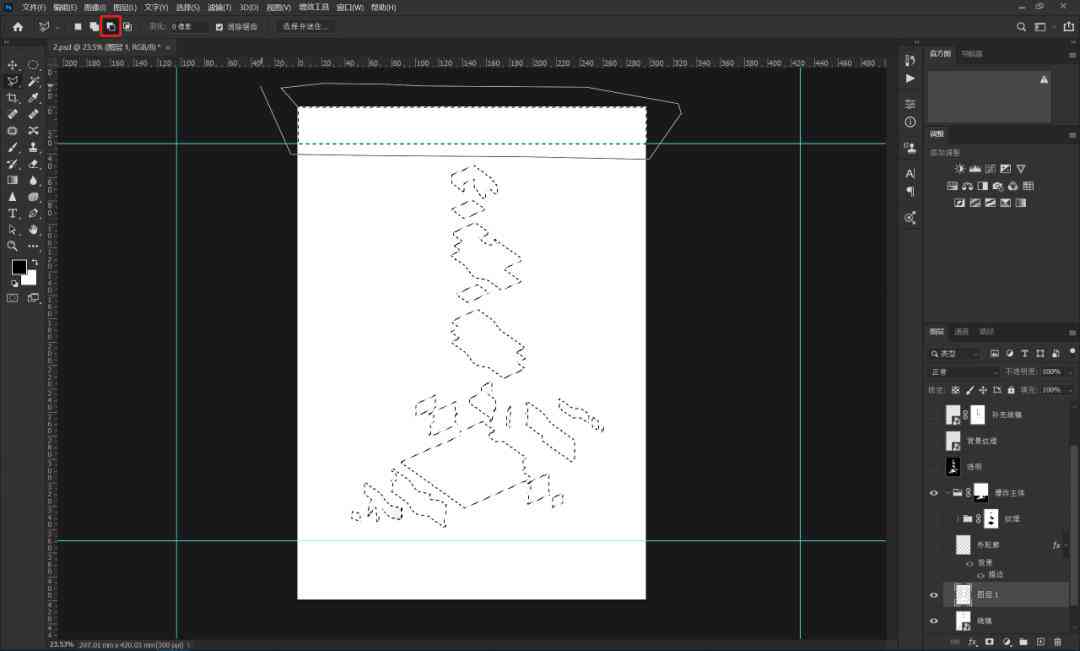Viewport: 1080px width, 651px height.
Task: Toggle lock transparent pixels icon
Action: (955, 390)
